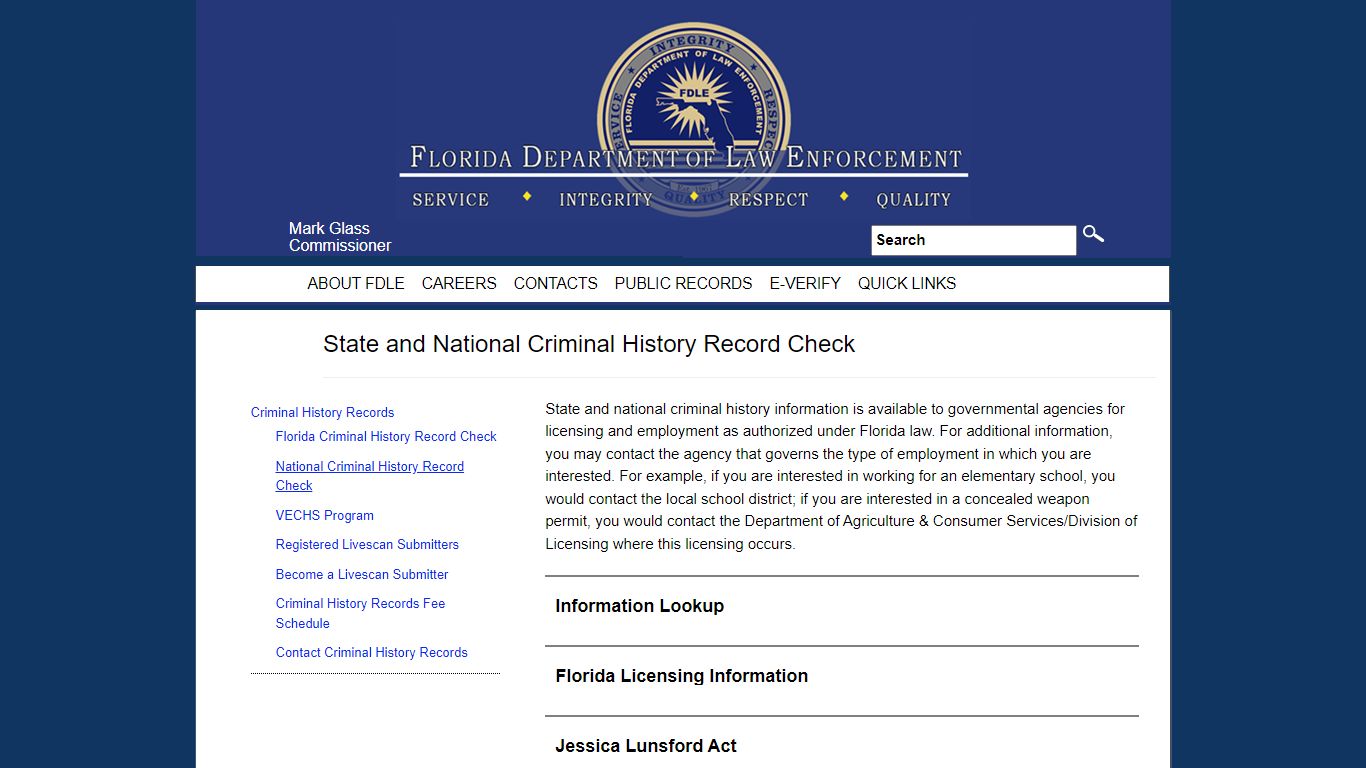Click the Mark Glass Commissioner text
The width and height of the screenshot is (1366, 768).
[x=340, y=237]
